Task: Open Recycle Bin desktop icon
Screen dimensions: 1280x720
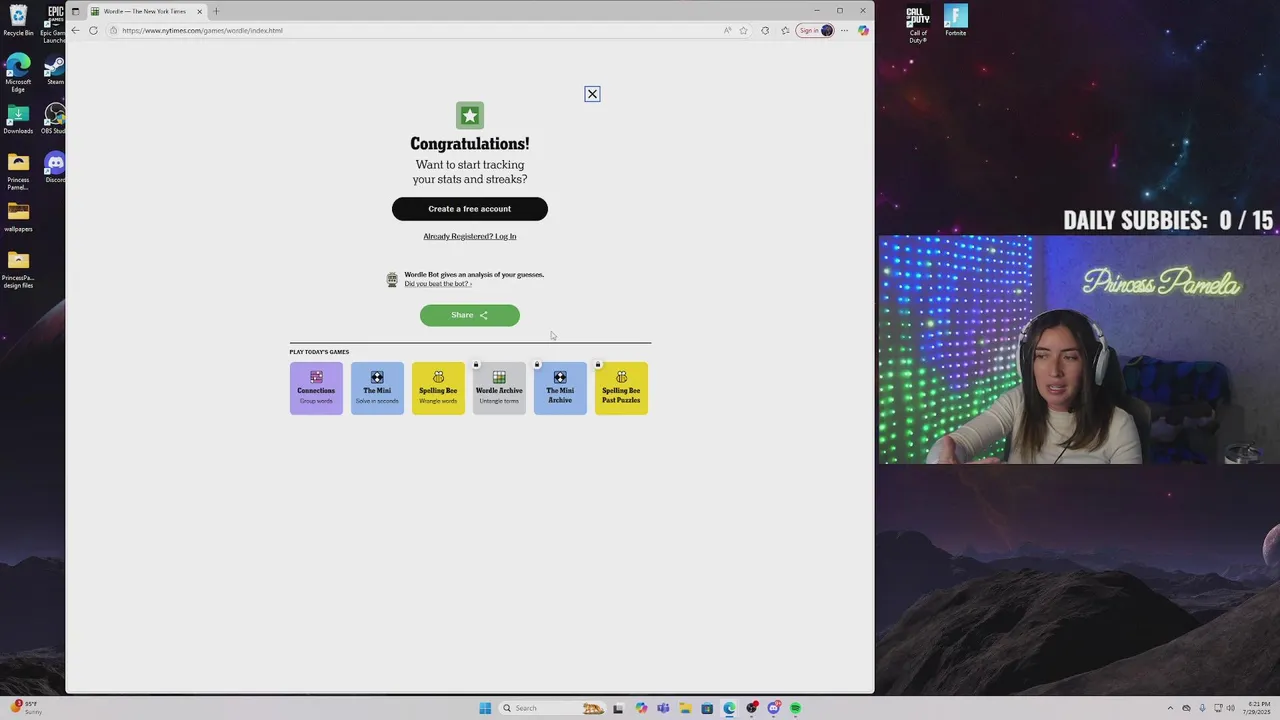Action: pos(18,20)
